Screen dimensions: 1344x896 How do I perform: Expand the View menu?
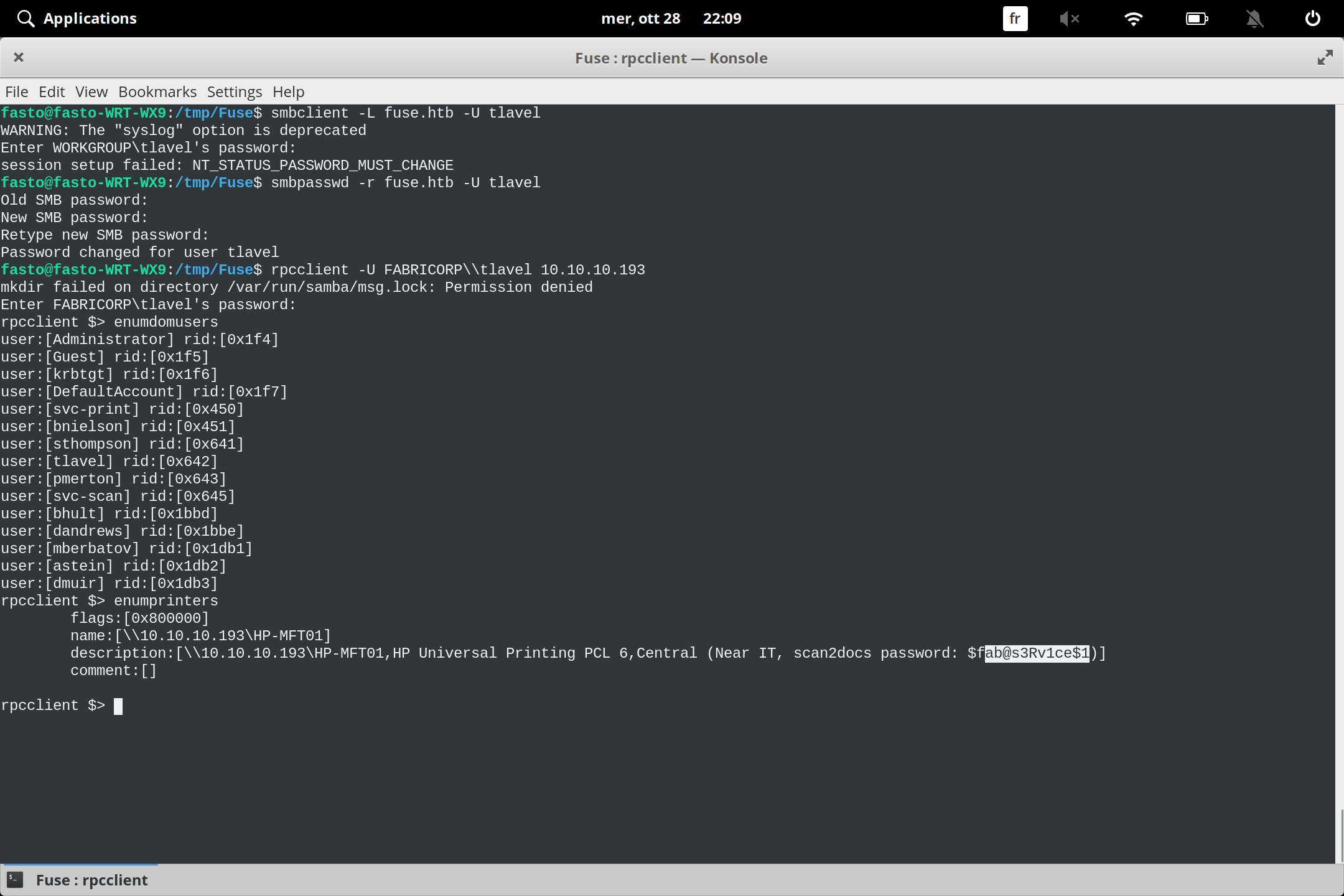coord(91,91)
